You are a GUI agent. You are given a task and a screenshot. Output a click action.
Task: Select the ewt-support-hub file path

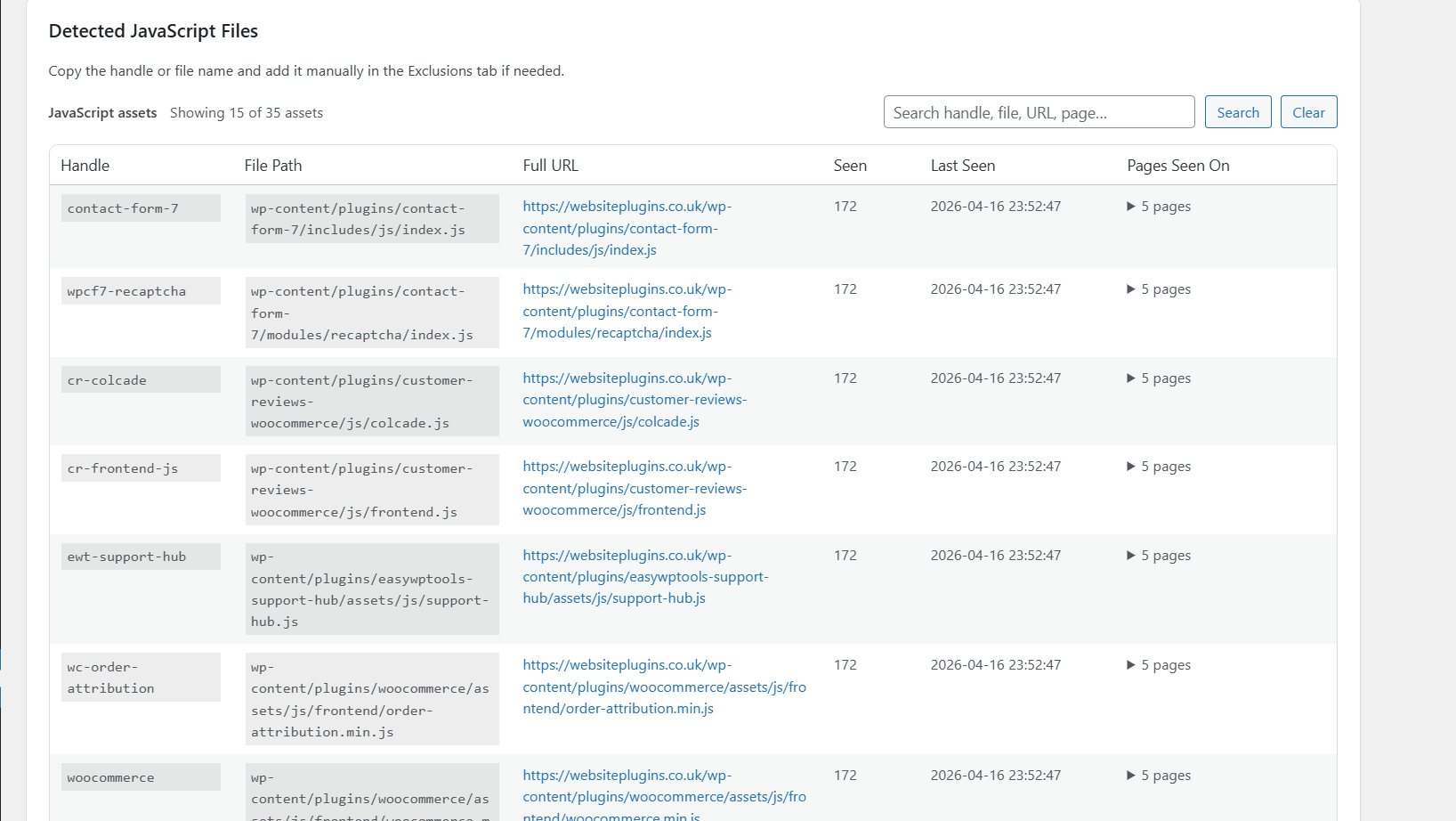click(371, 589)
